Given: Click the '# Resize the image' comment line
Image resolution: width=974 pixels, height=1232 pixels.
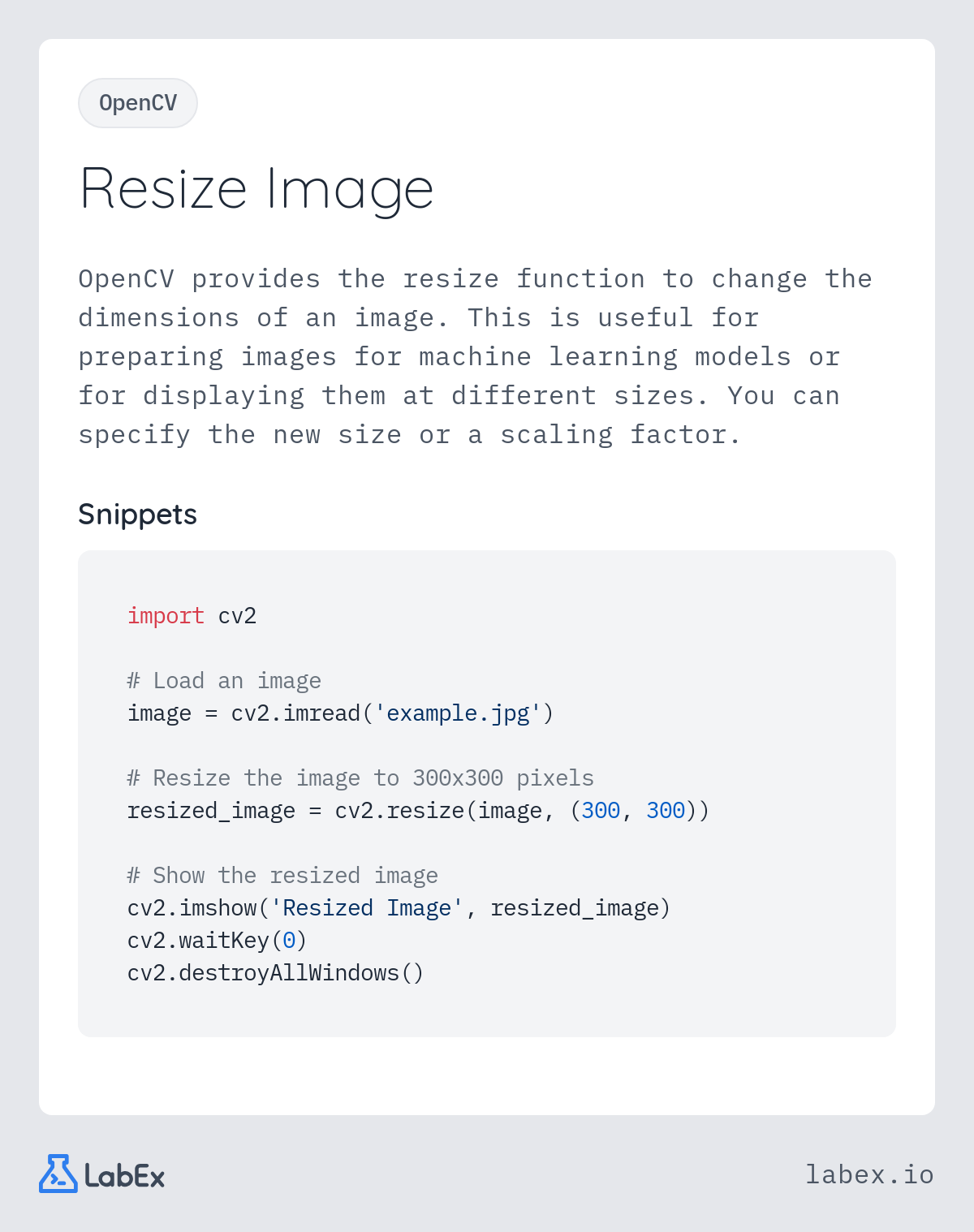Looking at the screenshot, I should click(360, 778).
